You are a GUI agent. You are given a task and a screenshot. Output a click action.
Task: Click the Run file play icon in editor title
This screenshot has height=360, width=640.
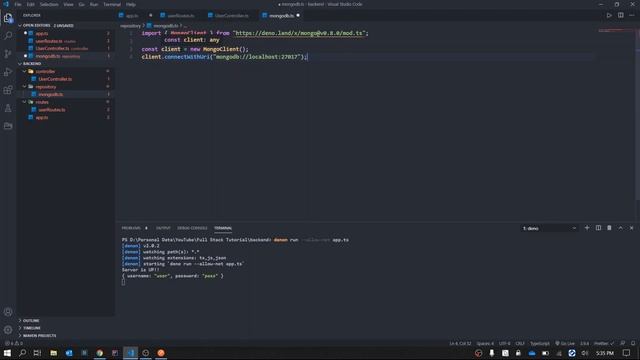[x=609, y=16]
